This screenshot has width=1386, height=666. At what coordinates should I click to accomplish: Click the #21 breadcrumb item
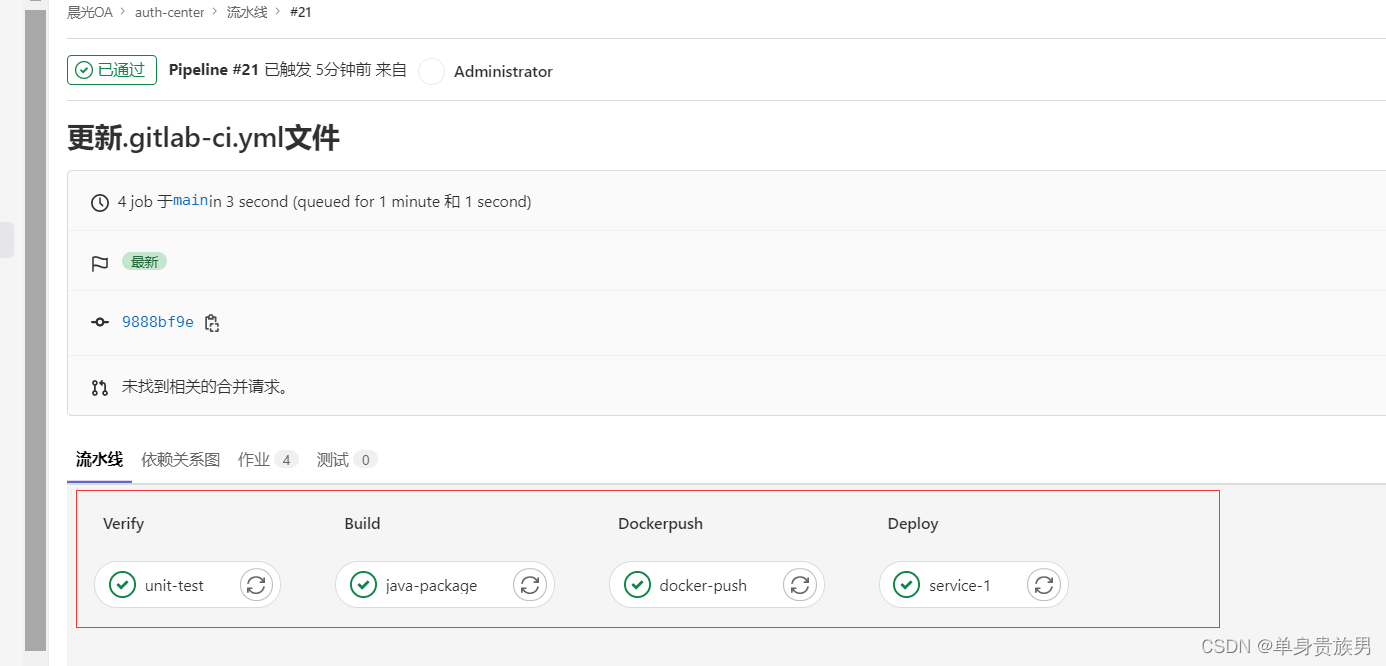300,12
